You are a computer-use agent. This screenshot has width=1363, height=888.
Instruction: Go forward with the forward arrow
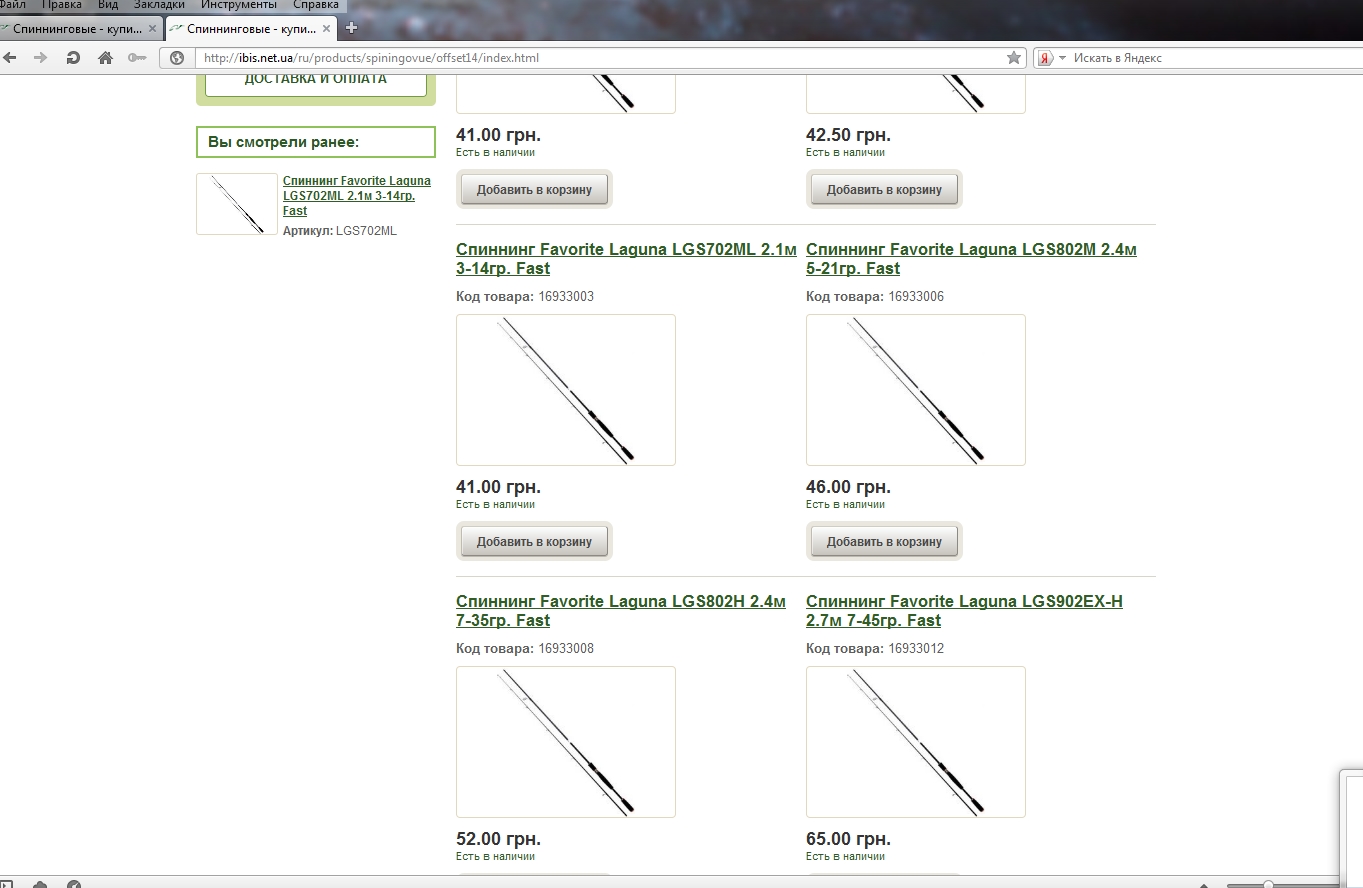tap(41, 58)
